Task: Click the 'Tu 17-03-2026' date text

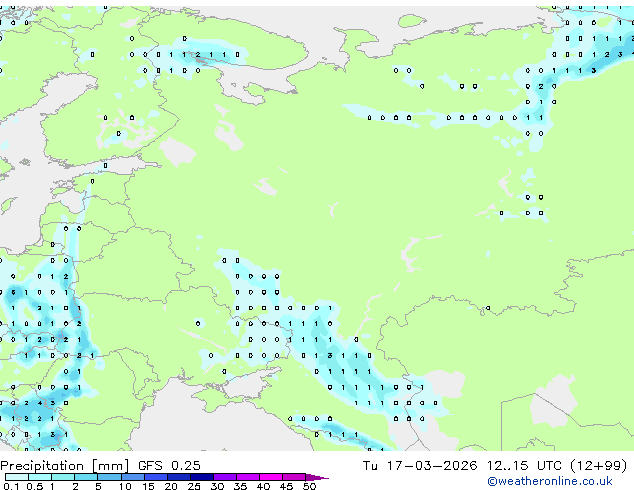Action: pos(420,466)
